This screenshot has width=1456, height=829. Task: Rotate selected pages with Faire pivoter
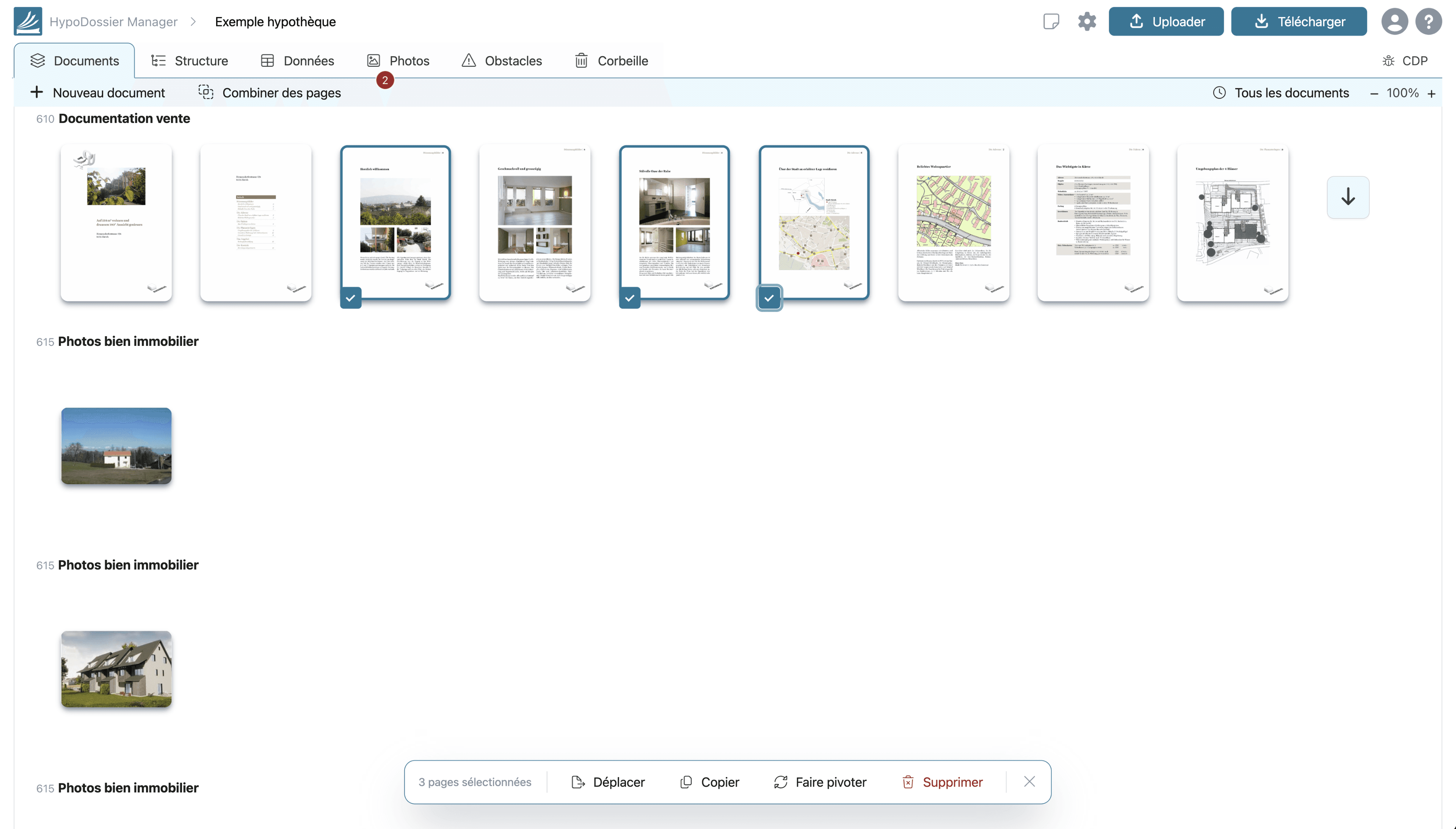click(820, 782)
